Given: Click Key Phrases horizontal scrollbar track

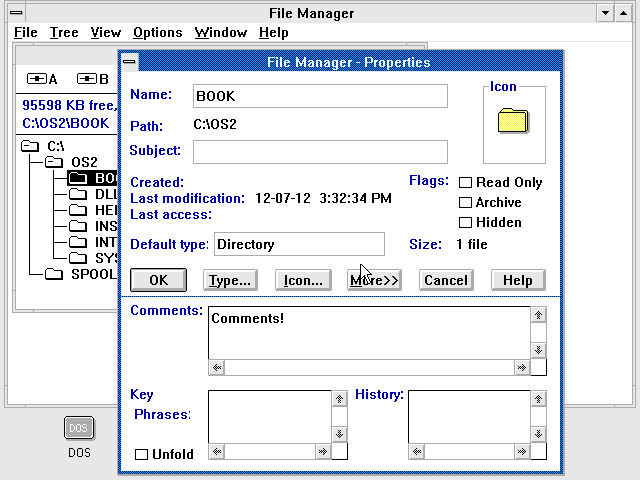Looking at the screenshot, I should (x=270, y=451).
